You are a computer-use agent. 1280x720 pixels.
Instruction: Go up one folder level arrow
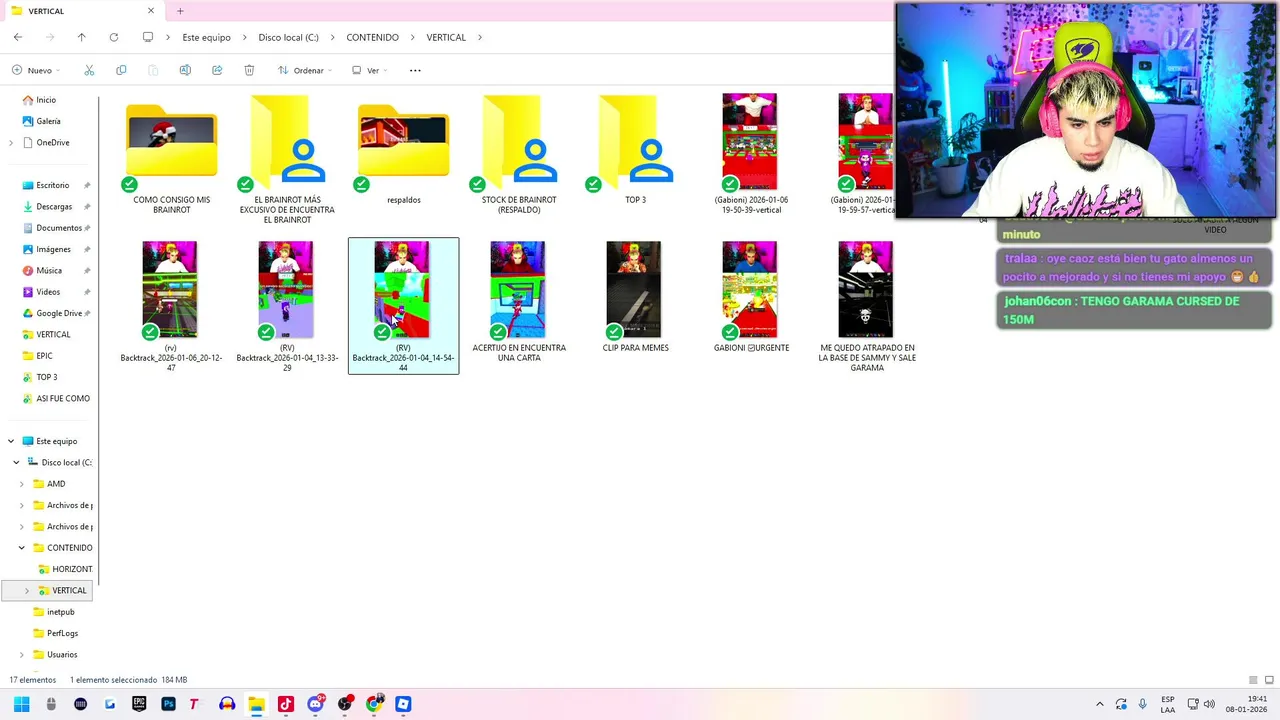(x=82, y=37)
